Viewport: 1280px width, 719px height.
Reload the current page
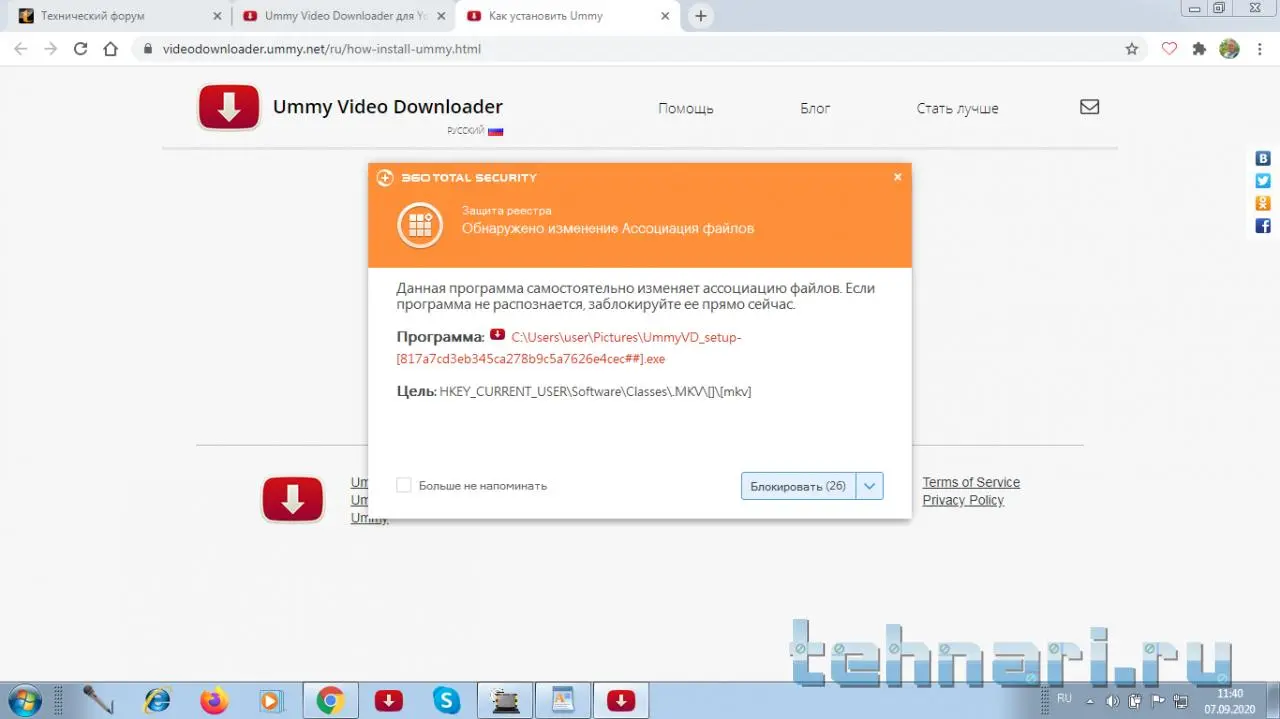[81, 48]
